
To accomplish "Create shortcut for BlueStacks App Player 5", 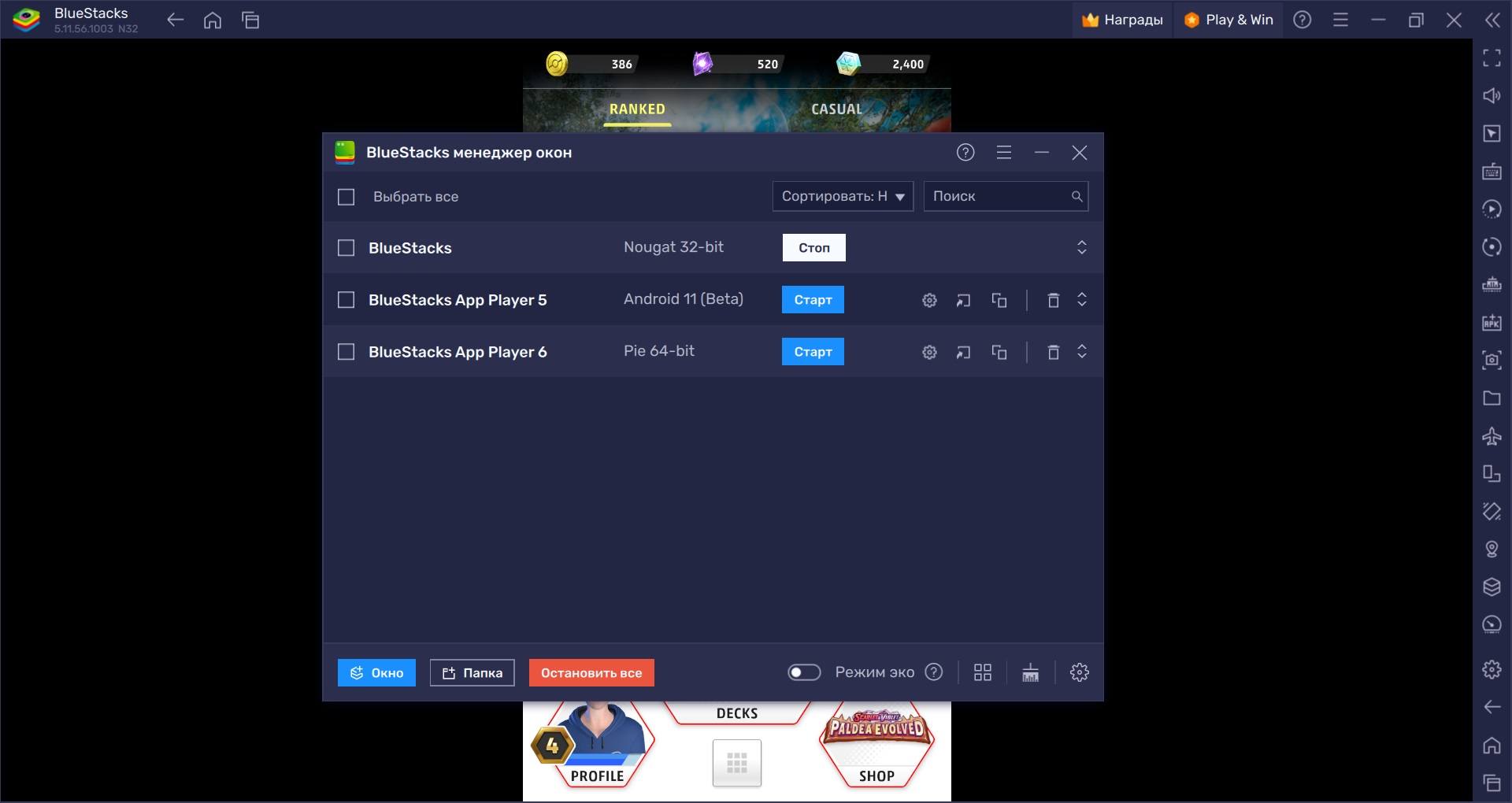I will 963,300.
